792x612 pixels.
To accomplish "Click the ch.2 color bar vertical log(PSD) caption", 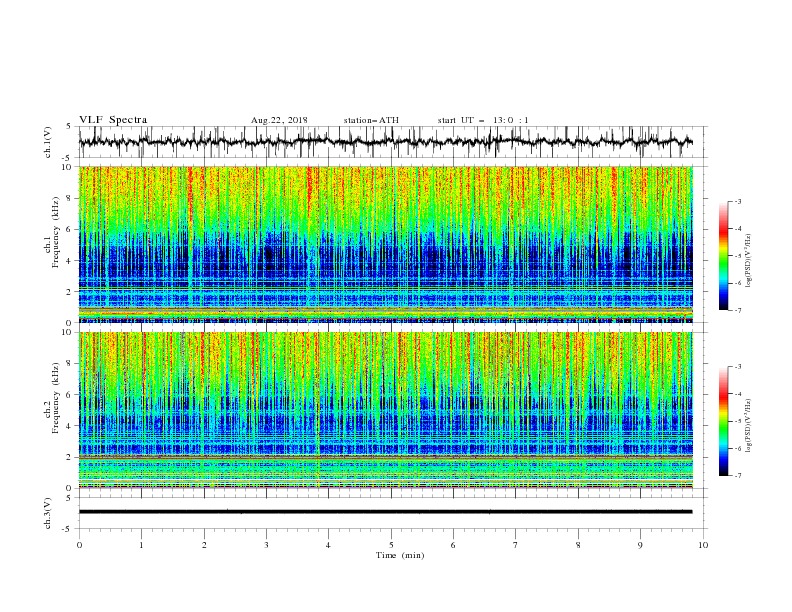I will coord(749,425).
